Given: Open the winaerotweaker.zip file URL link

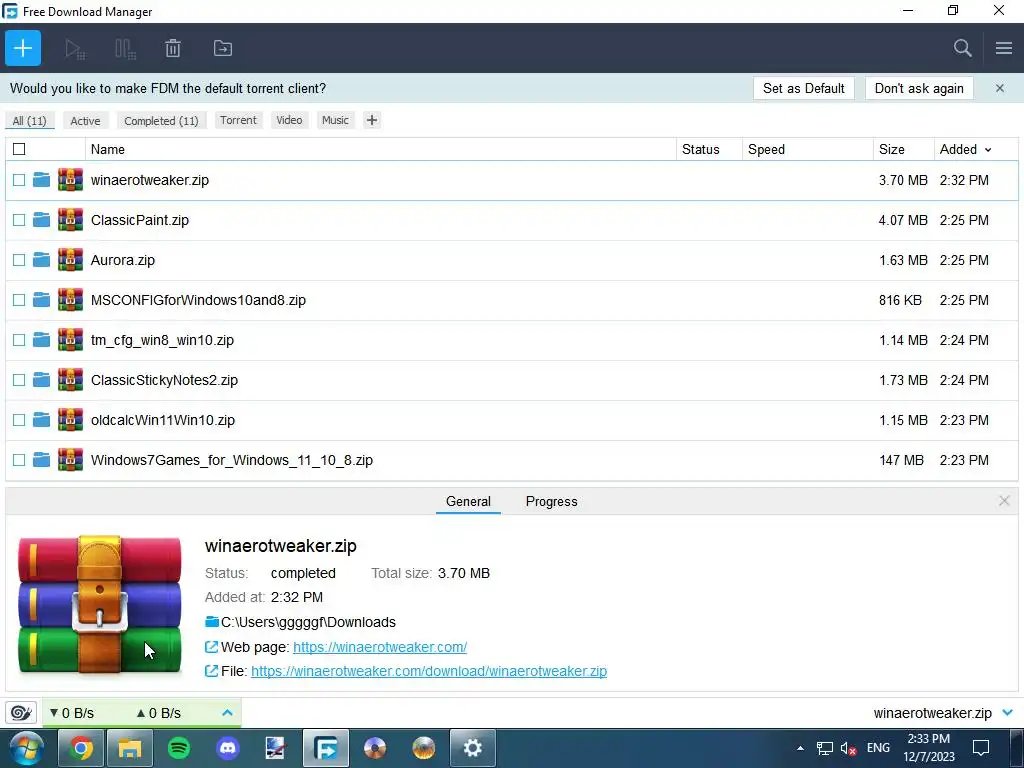Looking at the screenshot, I should click(x=429, y=671).
